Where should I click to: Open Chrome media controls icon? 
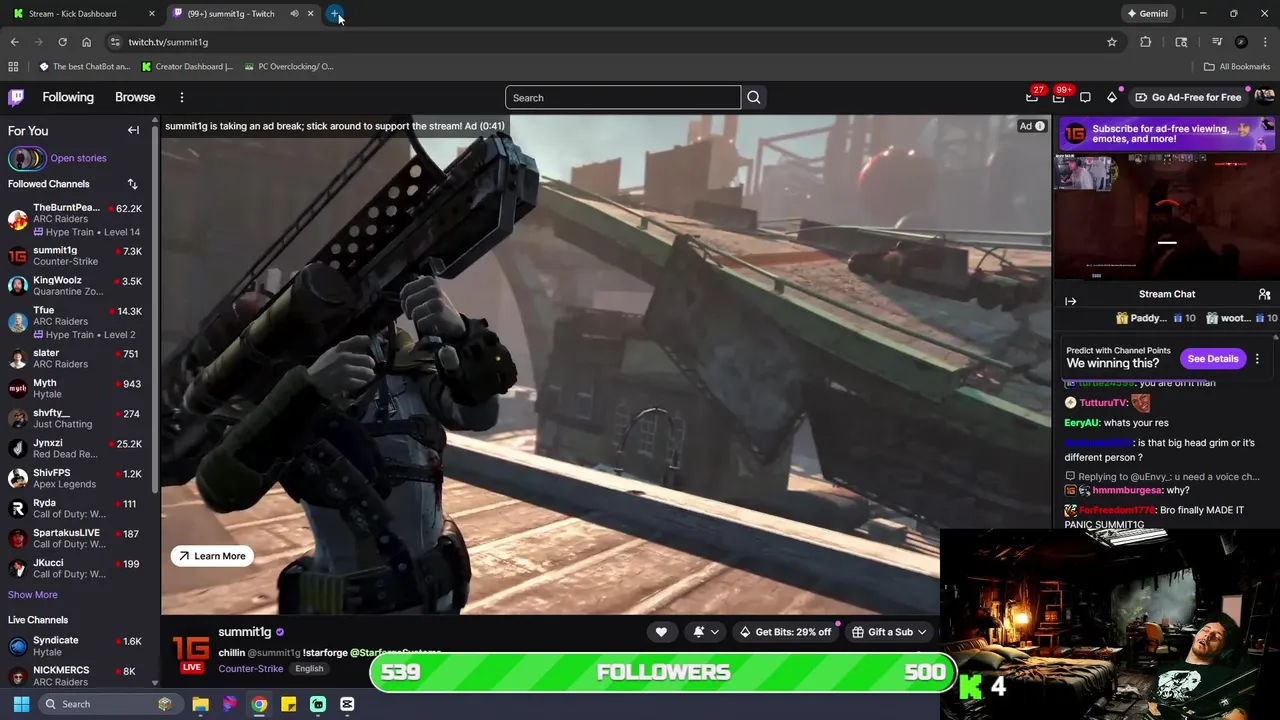pos(1216,42)
